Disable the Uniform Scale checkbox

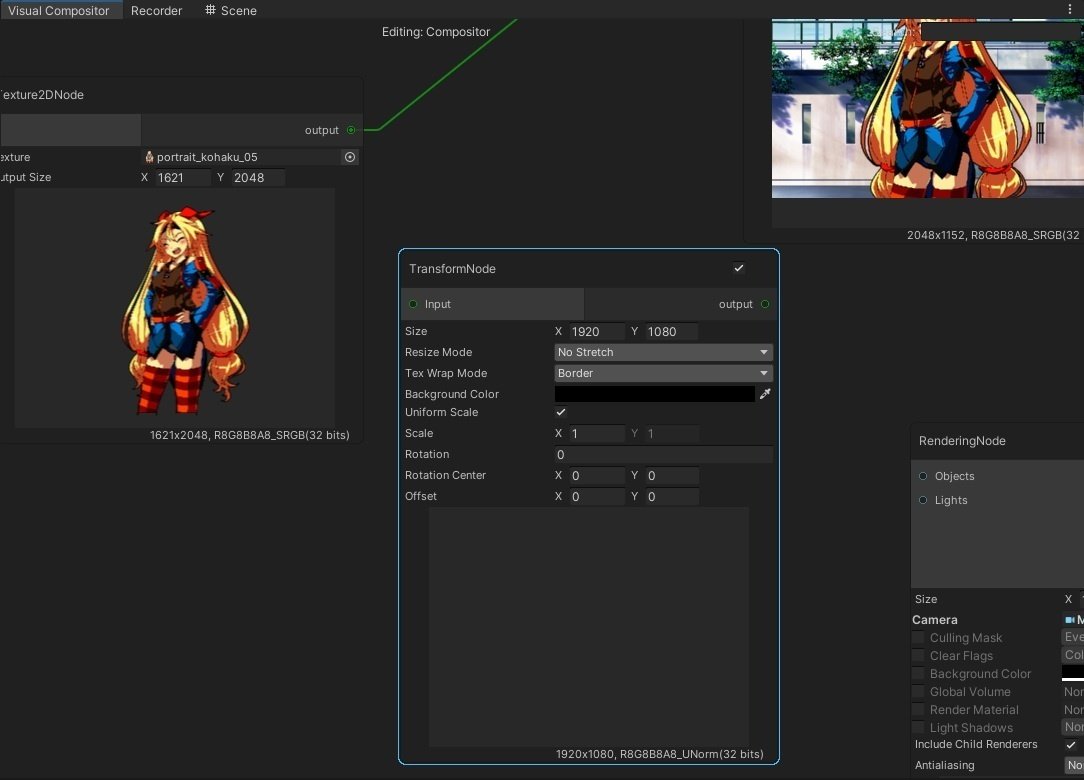pos(561,412)
